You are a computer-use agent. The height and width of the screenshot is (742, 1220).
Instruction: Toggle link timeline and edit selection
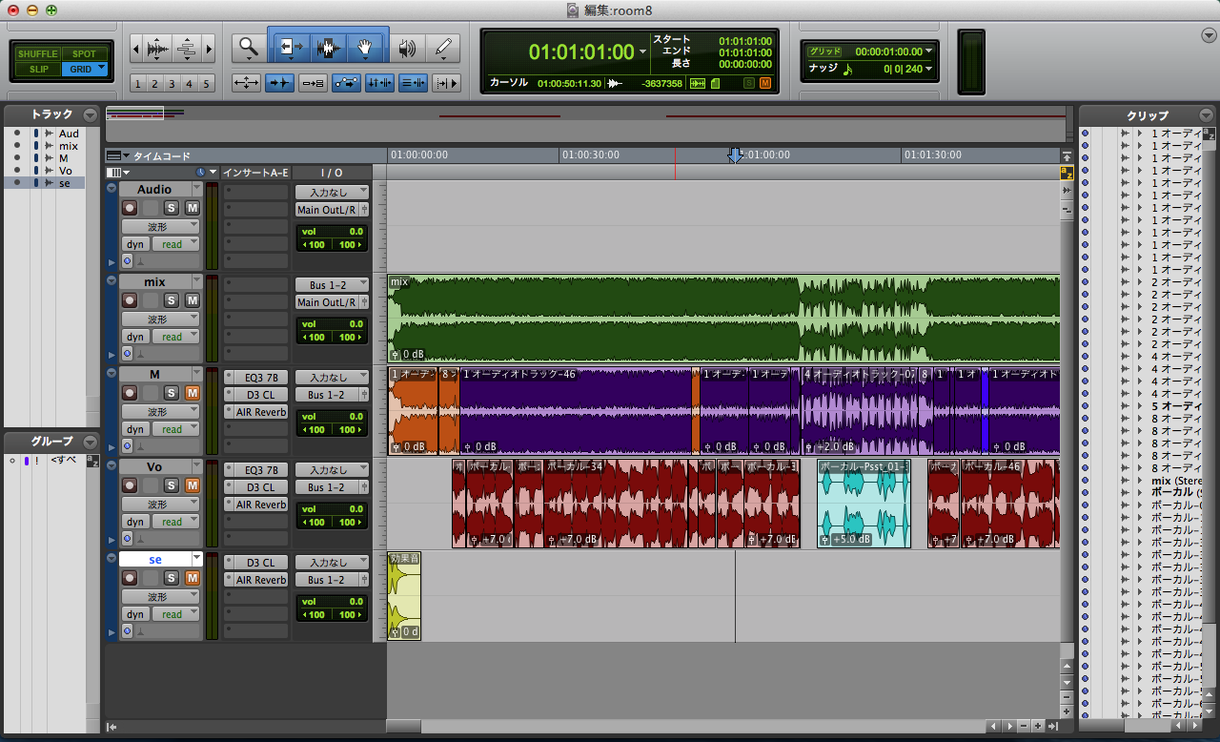(x=379, y=83)
